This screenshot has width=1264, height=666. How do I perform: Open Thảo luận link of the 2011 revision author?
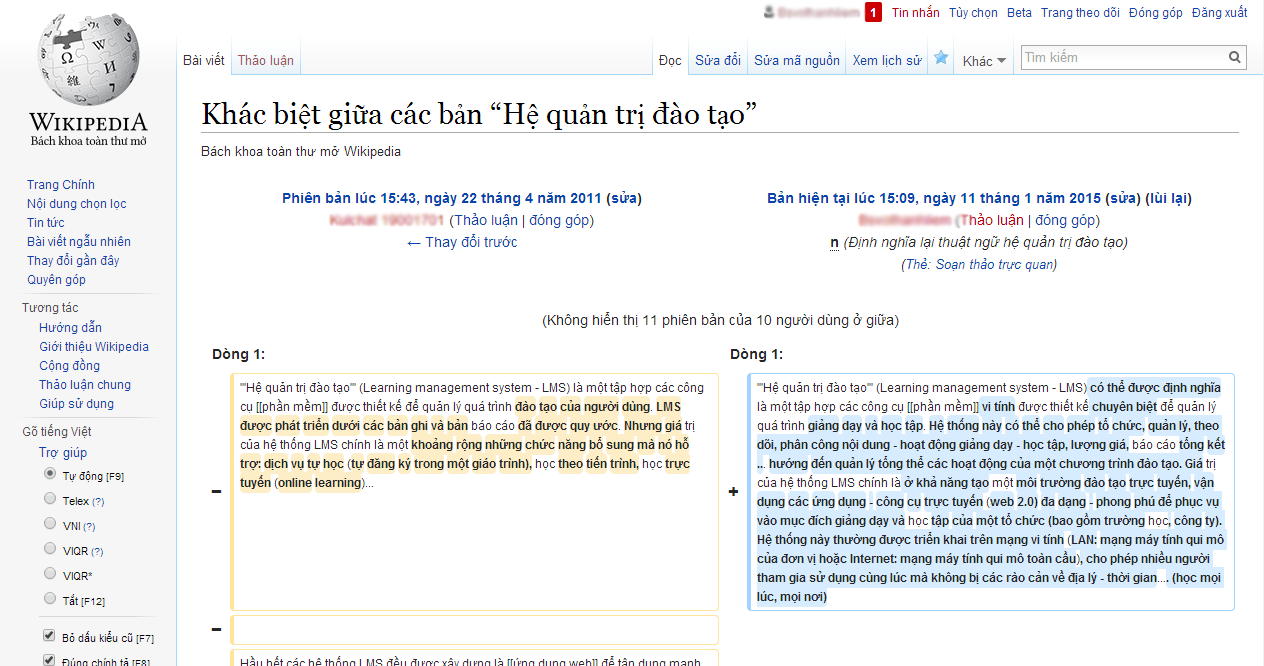pyautogui.click(x=486, y=220)
